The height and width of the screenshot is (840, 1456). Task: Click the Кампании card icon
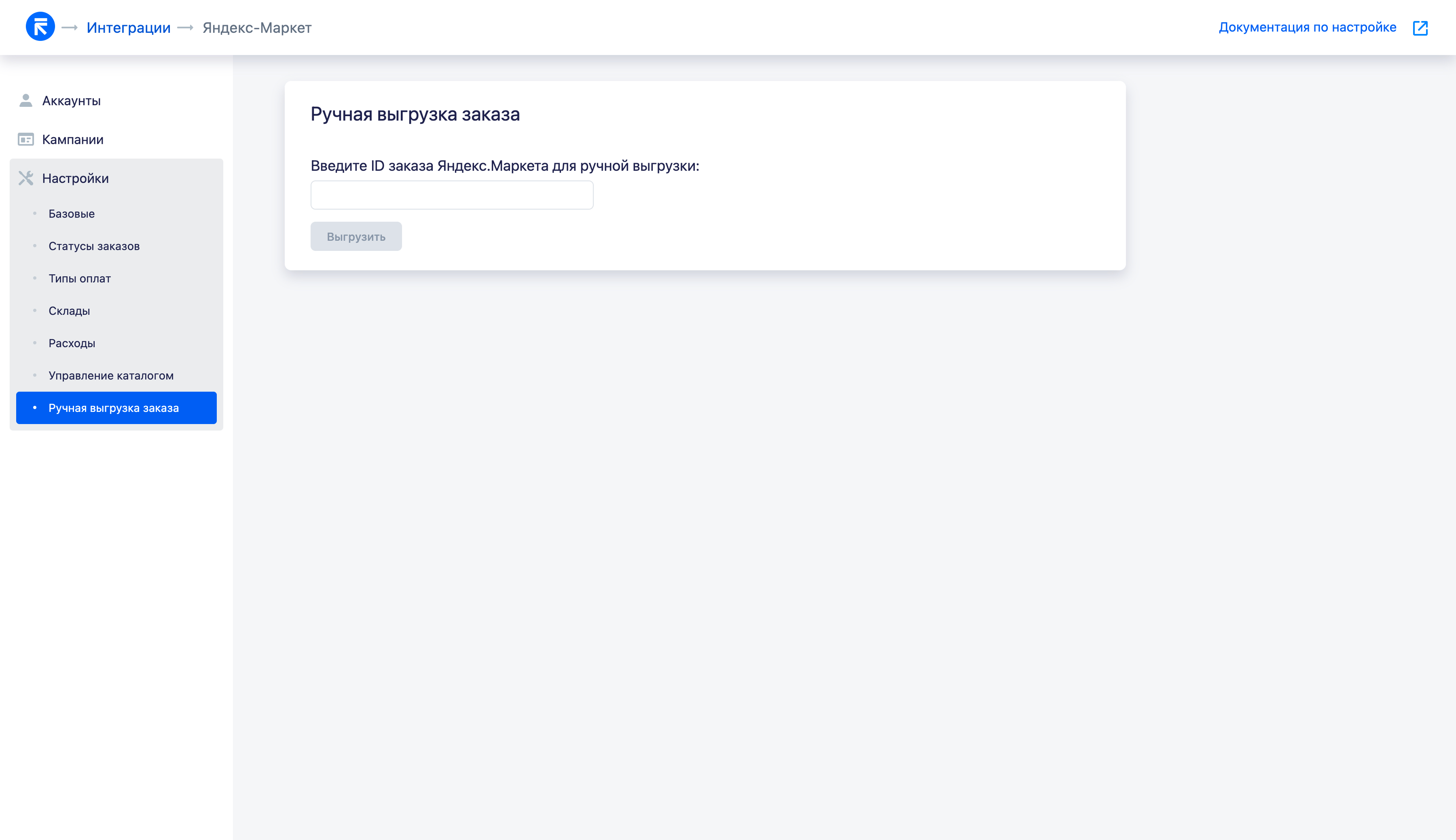pyautogui.click(x=26, y=140)
